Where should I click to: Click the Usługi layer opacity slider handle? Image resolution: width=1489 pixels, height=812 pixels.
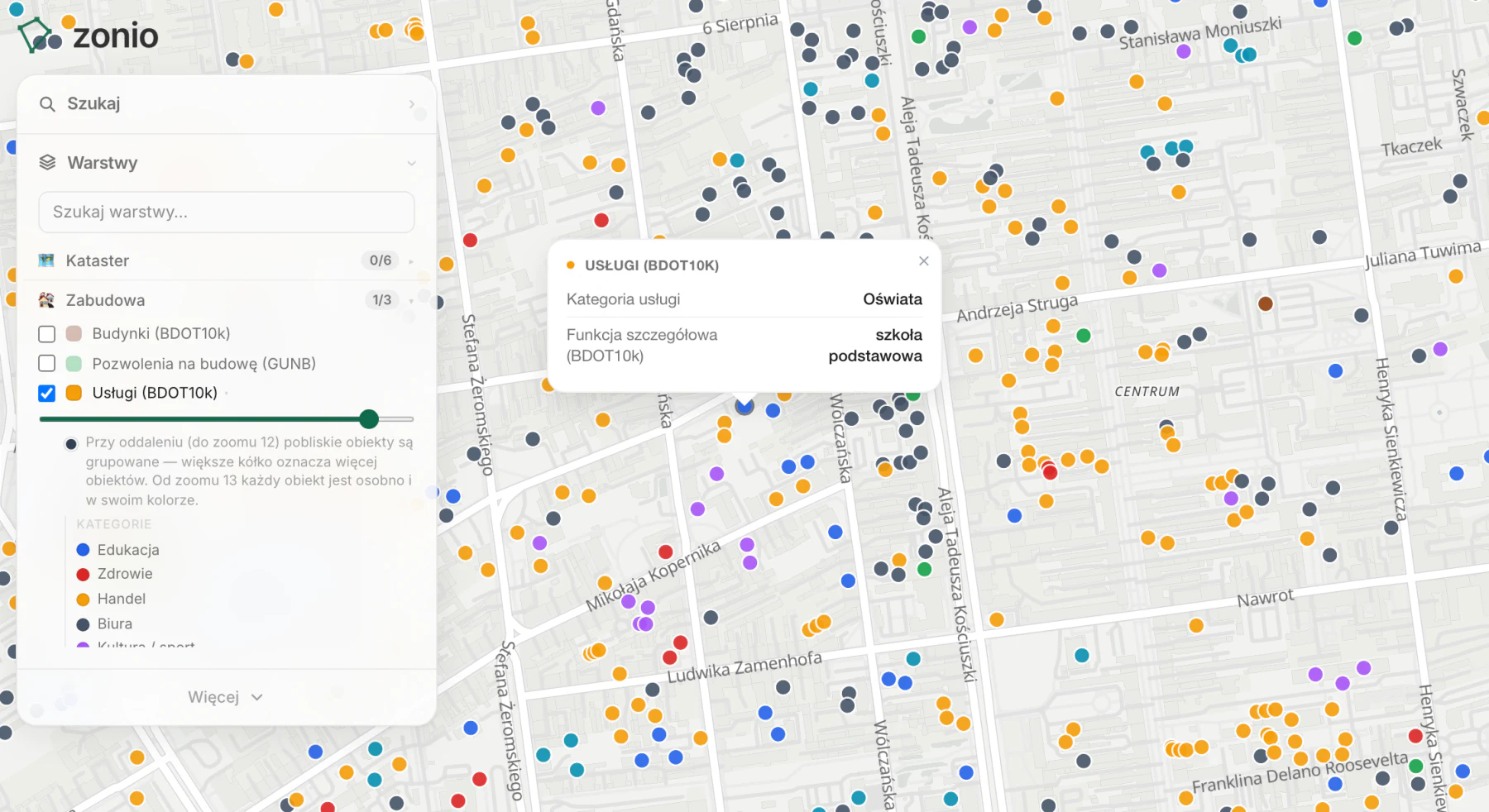pyautogui.click(x=369, y=419)
